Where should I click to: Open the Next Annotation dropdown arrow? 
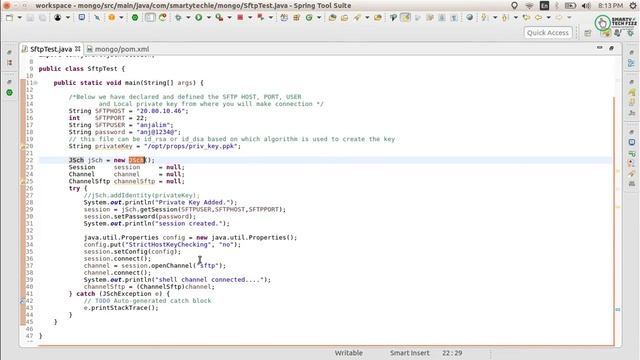point(495,18)
